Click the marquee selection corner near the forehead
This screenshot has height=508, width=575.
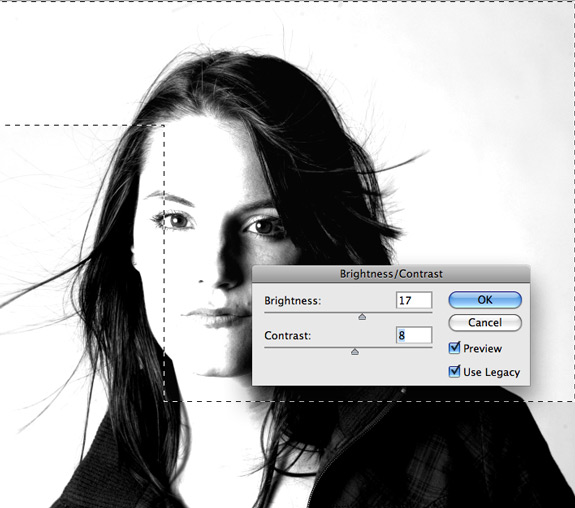(x=164, y=125)
